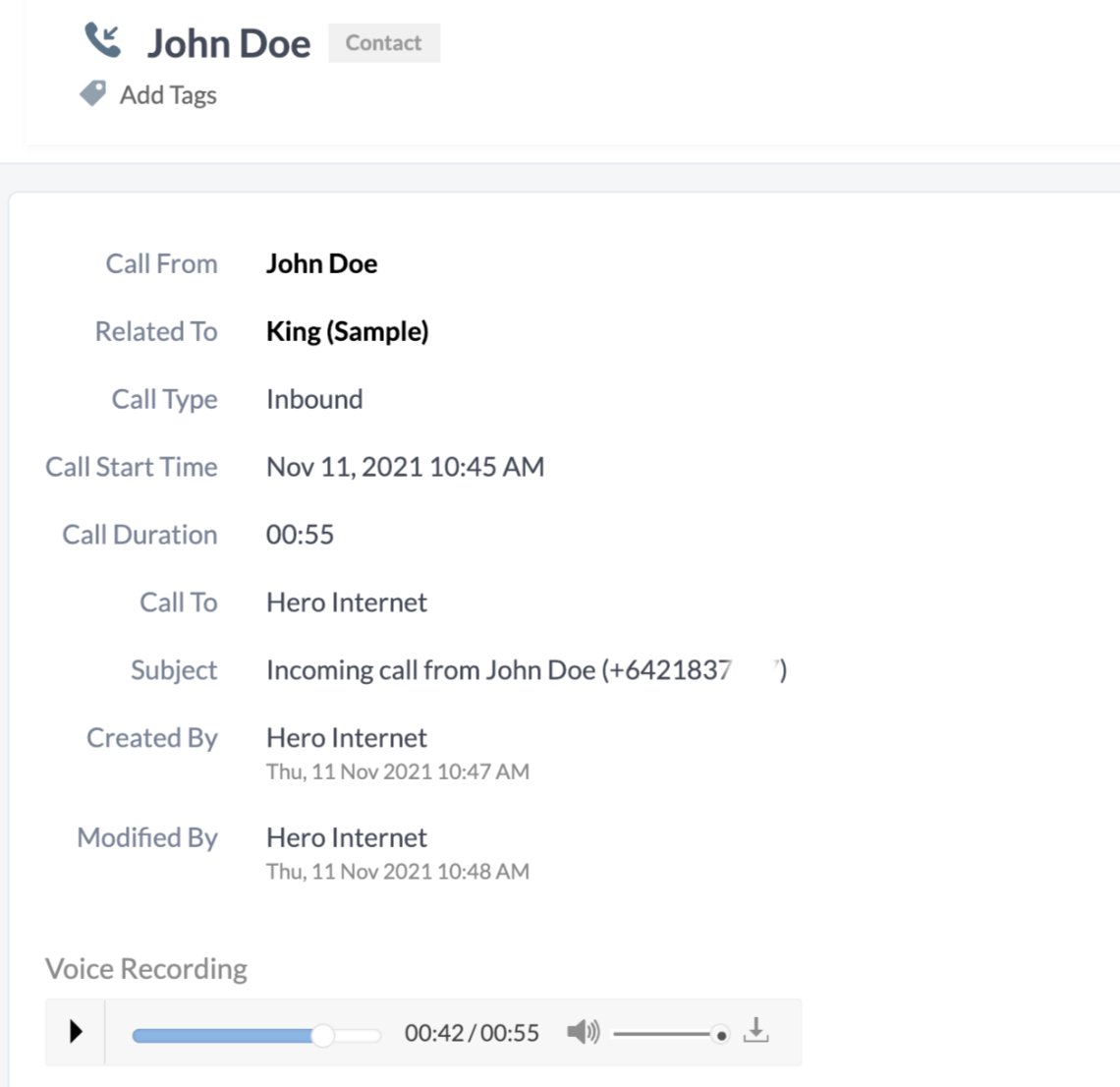Click the playback position knob on the seek bar
1120x1087 pixels.
322,1035
